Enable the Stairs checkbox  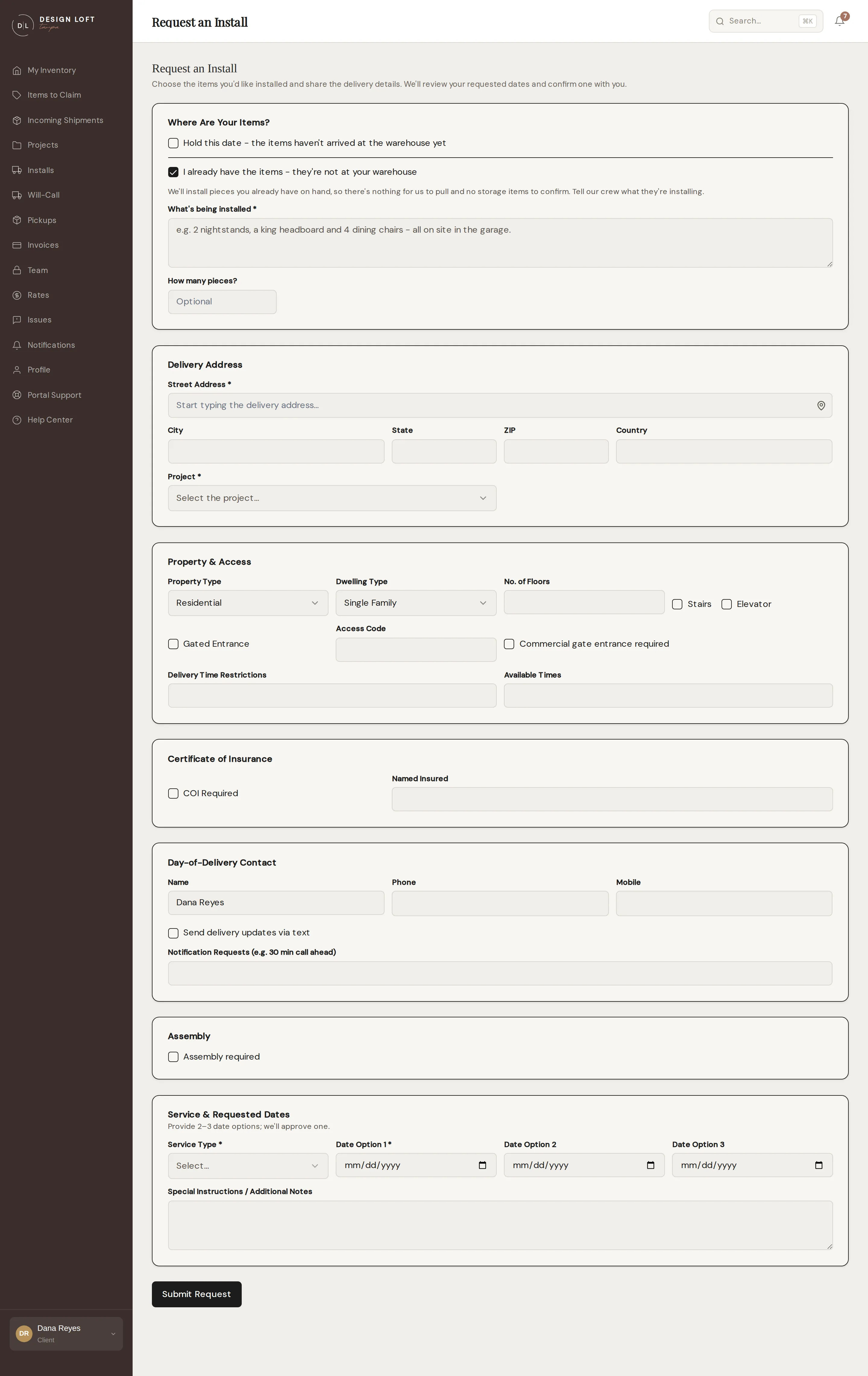pos(677,604)
